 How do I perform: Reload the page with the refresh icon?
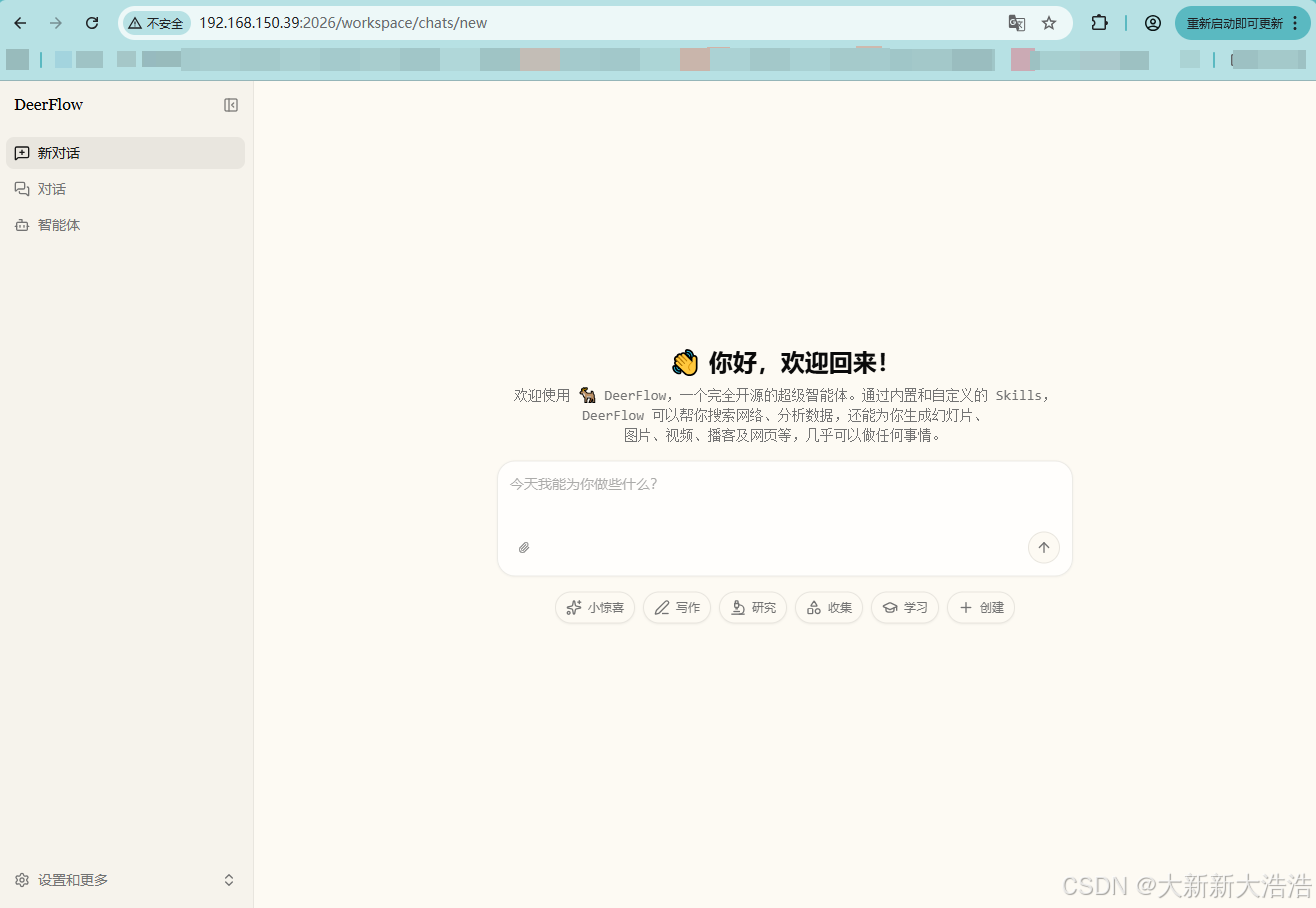[x=92, y=23]
